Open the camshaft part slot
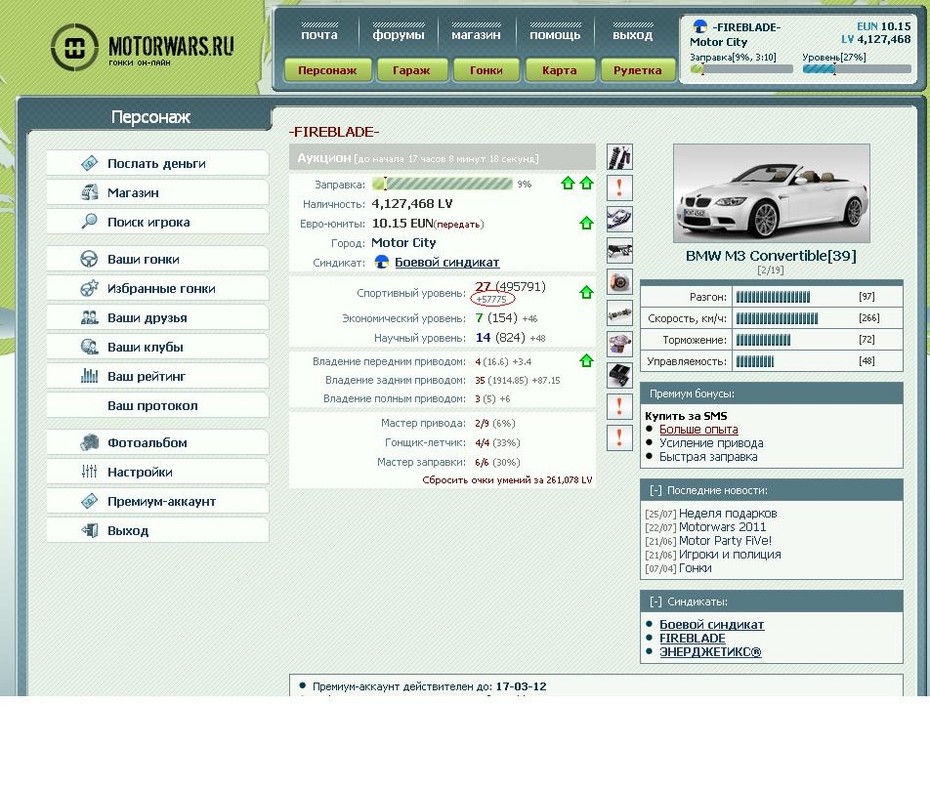The height and width of the screenshot is (787, 930). click(619, 313)
